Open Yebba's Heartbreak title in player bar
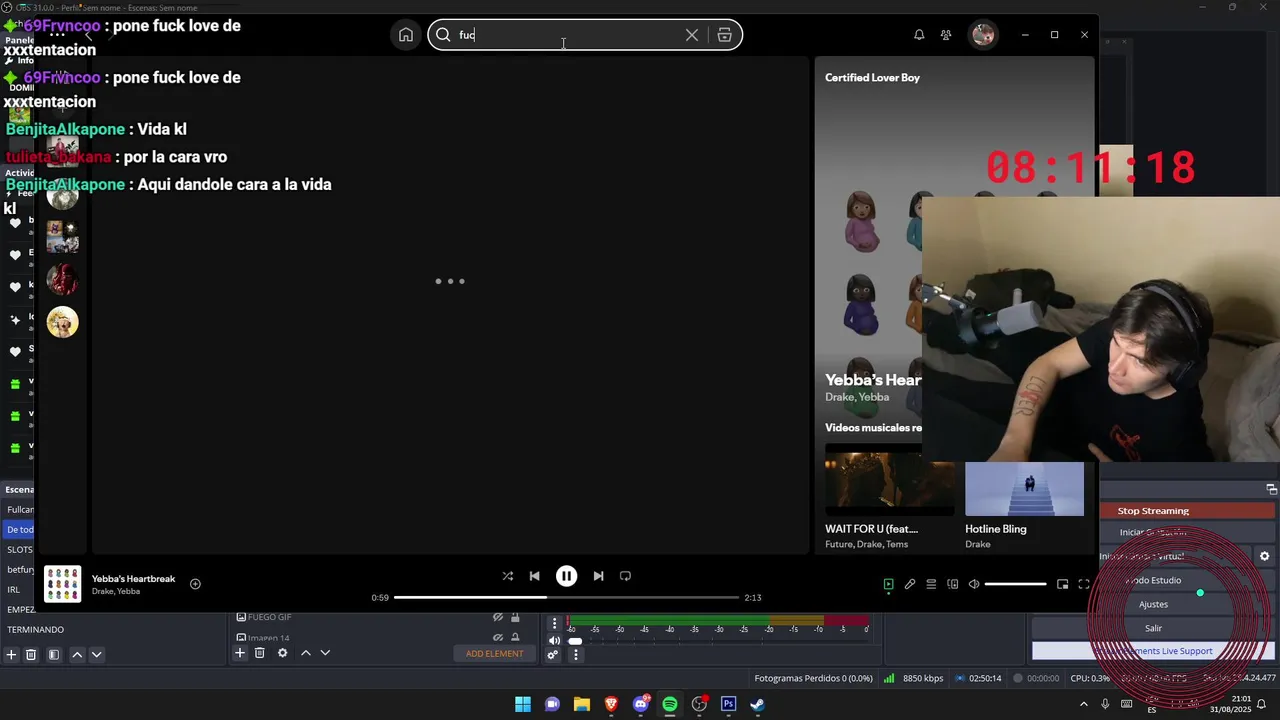Viewport: 1280px width, 720px height. [133, 579]
